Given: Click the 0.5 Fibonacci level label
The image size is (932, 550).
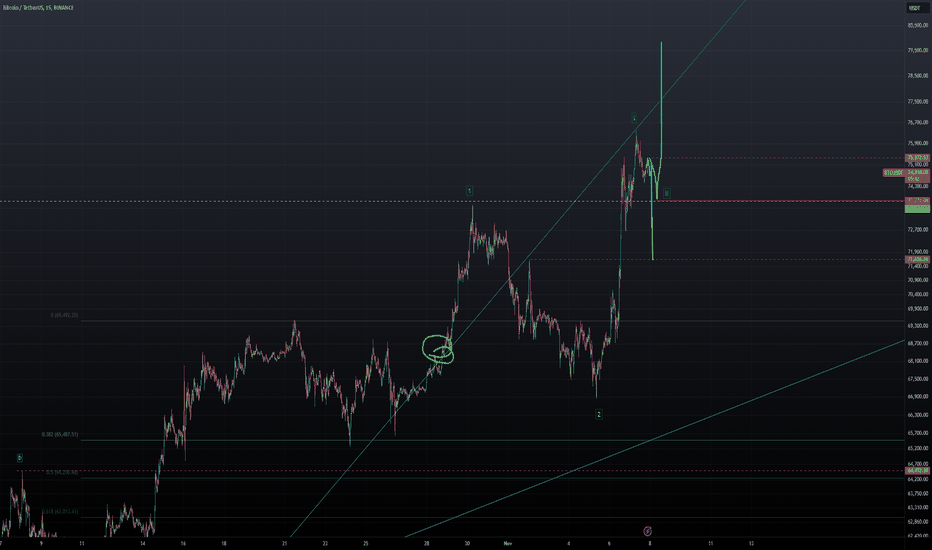Looking at the screenshot, I should (x=62, y=472).
